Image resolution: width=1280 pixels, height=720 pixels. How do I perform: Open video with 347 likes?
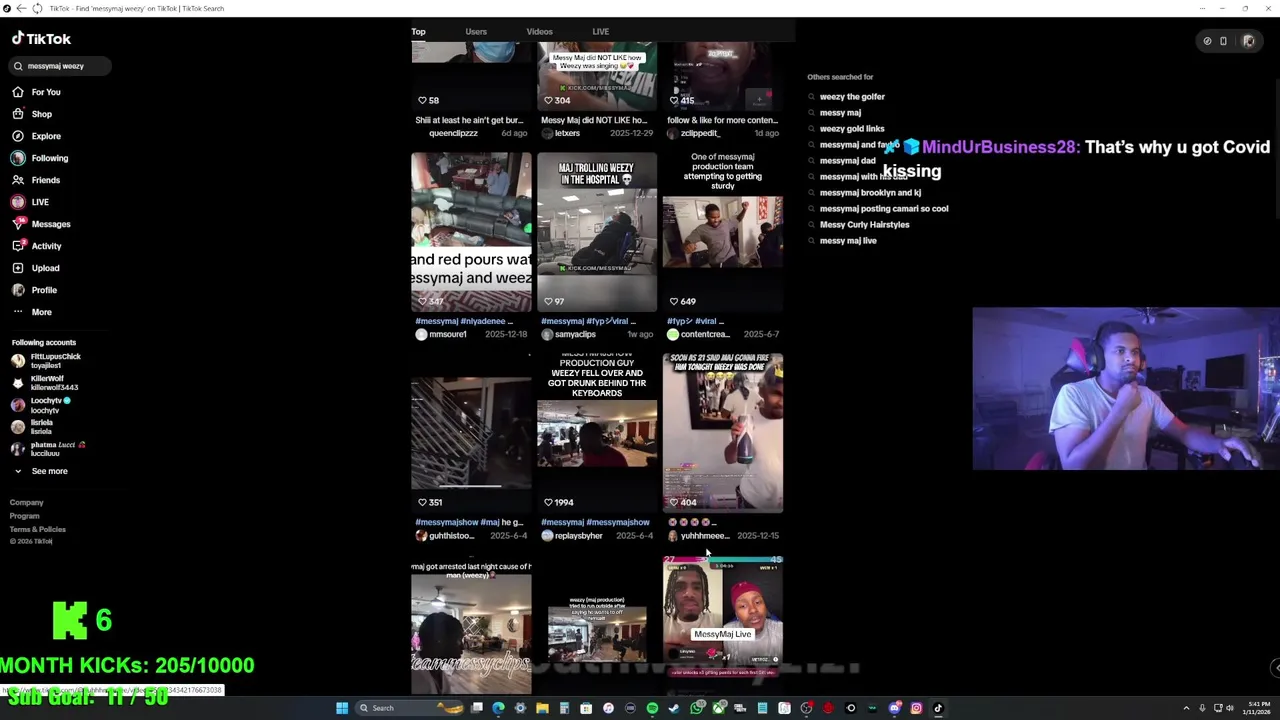[x=471, y=232]
